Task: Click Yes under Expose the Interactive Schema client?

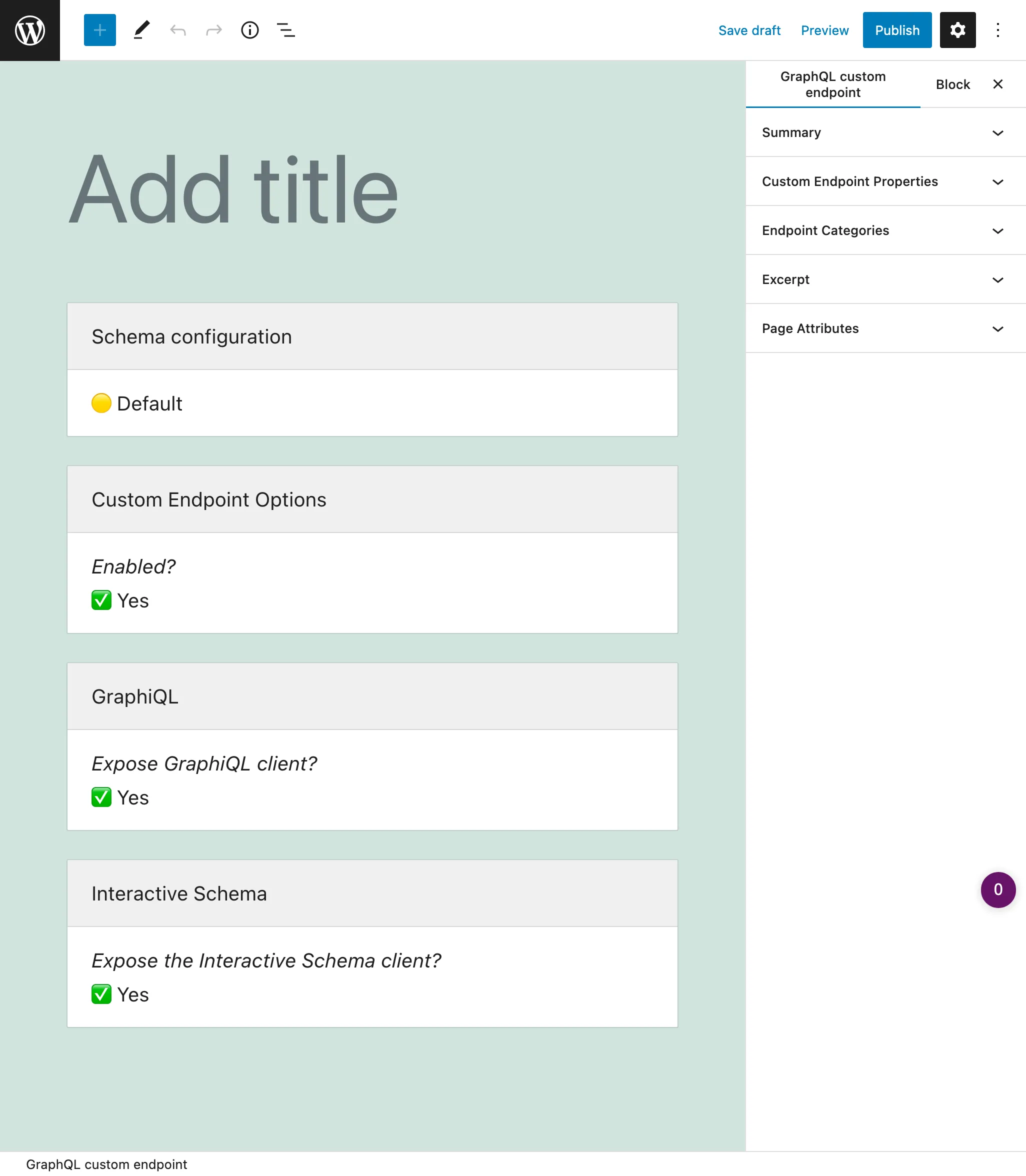Action: (x=120, y=994)
